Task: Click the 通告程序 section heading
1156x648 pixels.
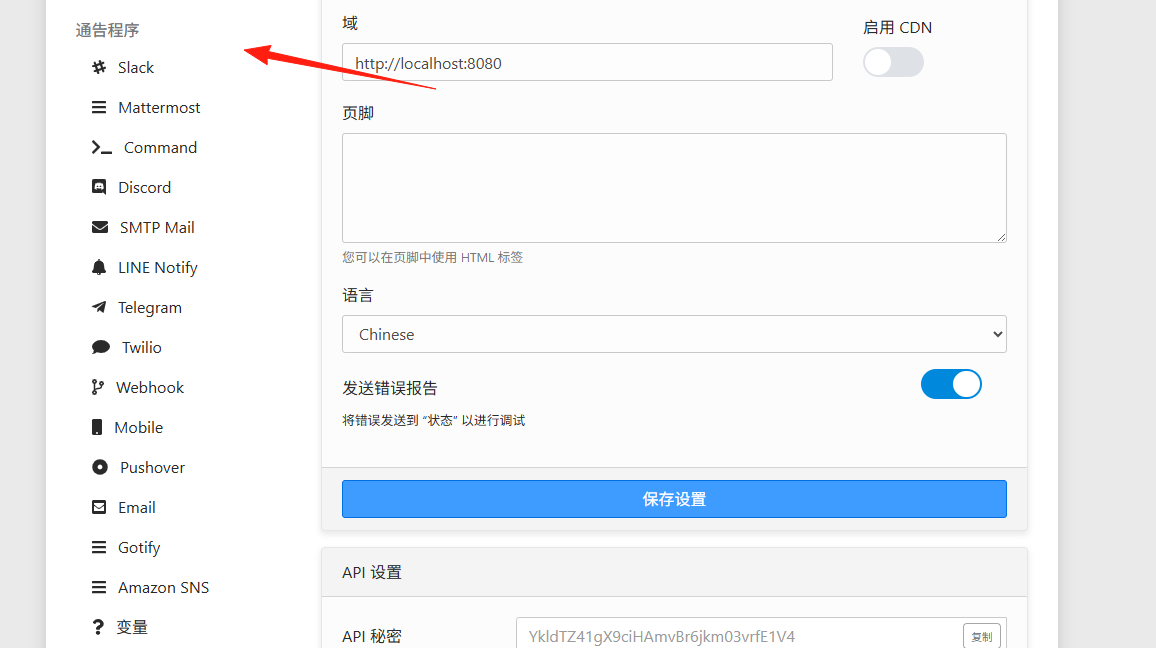Action: [107, 30]
